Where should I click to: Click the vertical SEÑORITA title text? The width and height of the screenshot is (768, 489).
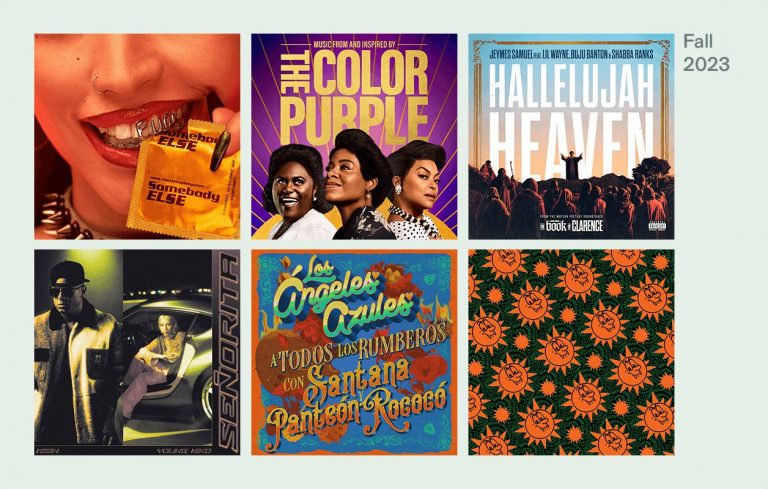point(228,351)
